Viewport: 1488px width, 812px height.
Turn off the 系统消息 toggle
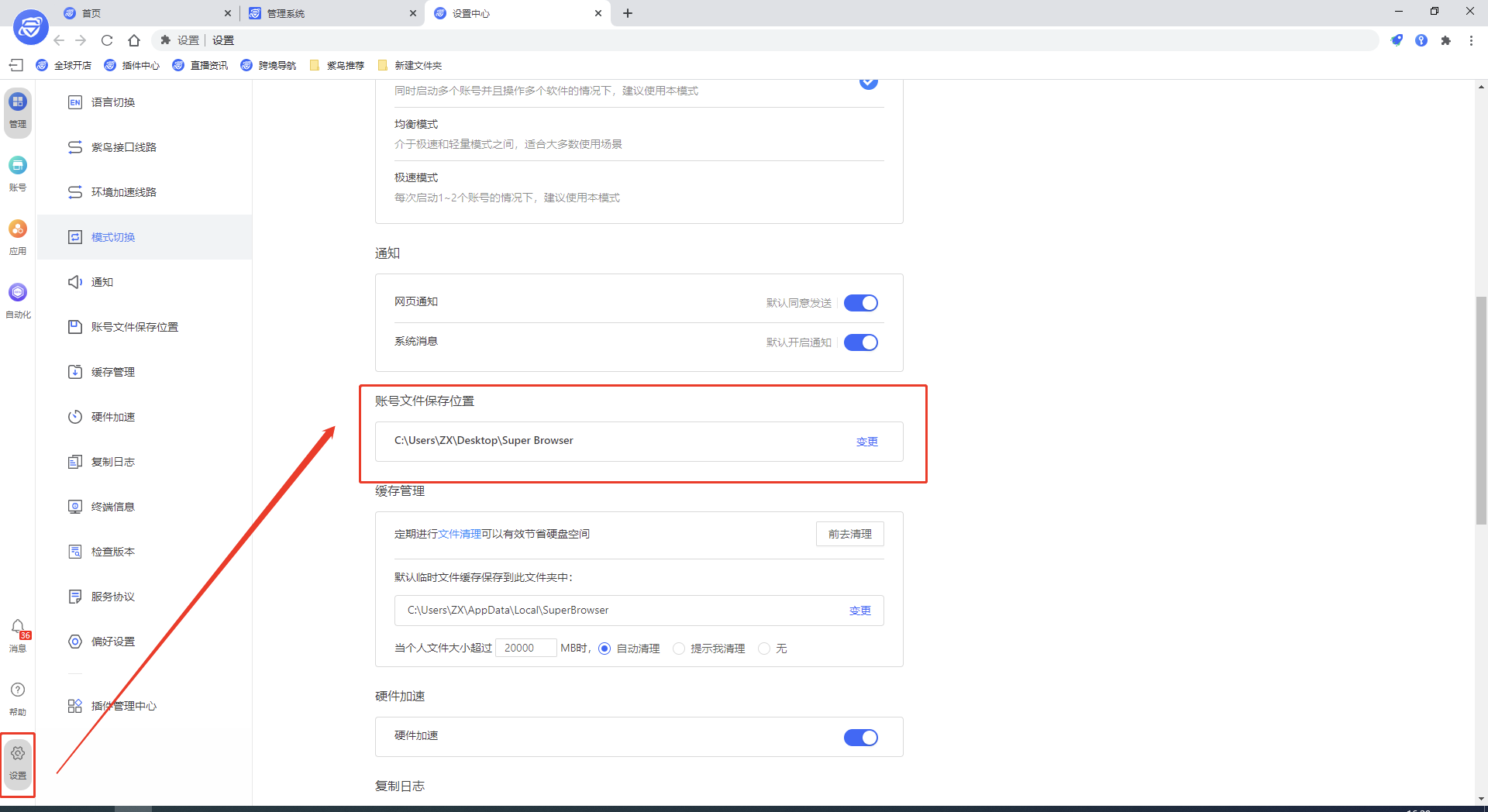pyautogui.click(x=861, y=342)
